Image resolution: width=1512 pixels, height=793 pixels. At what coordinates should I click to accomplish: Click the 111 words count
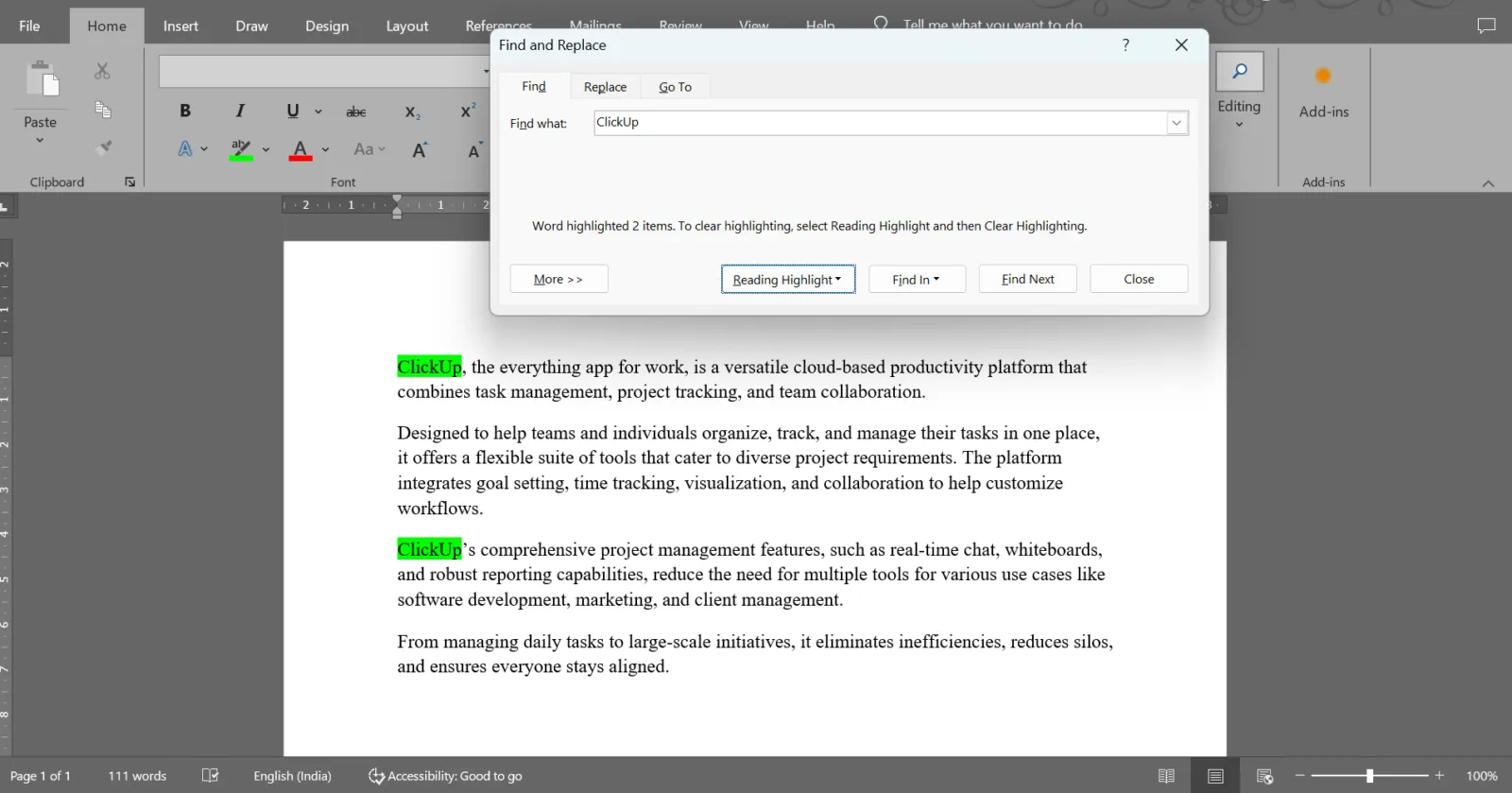(x=137, y=776)
